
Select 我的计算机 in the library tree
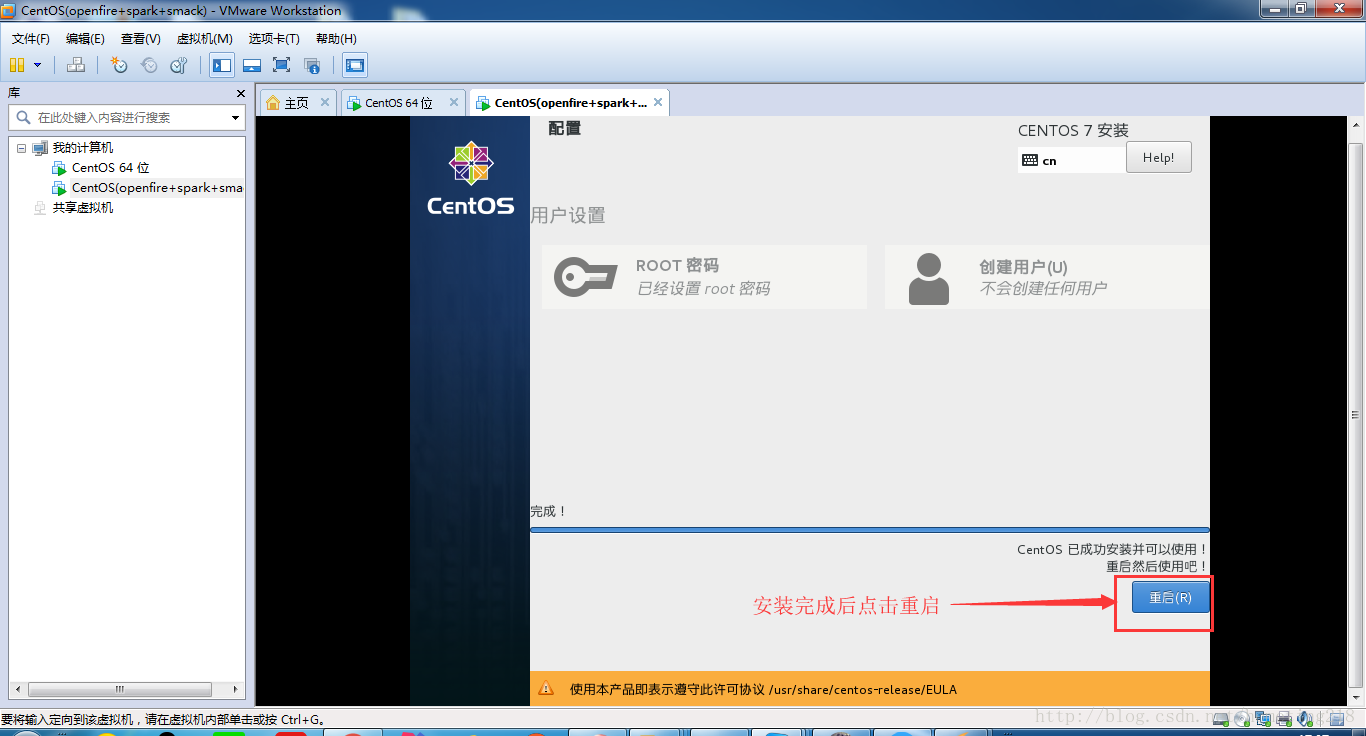coord(83,148)
